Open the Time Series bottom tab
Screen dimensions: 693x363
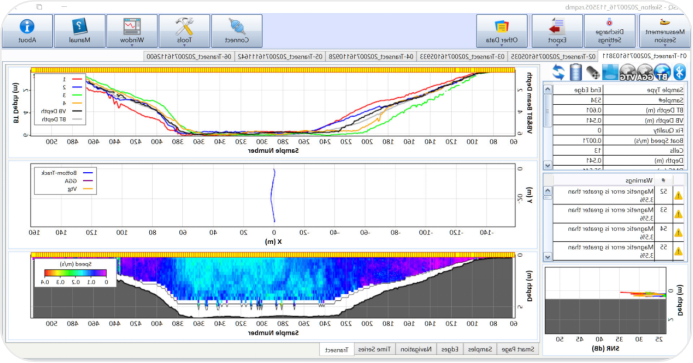coord(374,349)
